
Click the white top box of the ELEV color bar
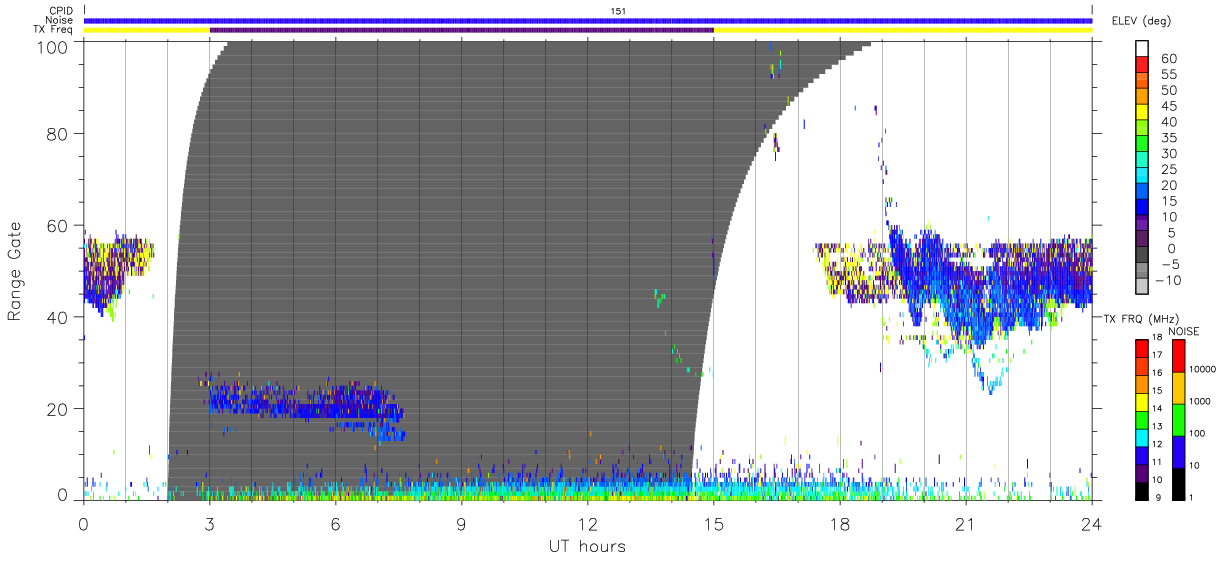coord(1142,48)
